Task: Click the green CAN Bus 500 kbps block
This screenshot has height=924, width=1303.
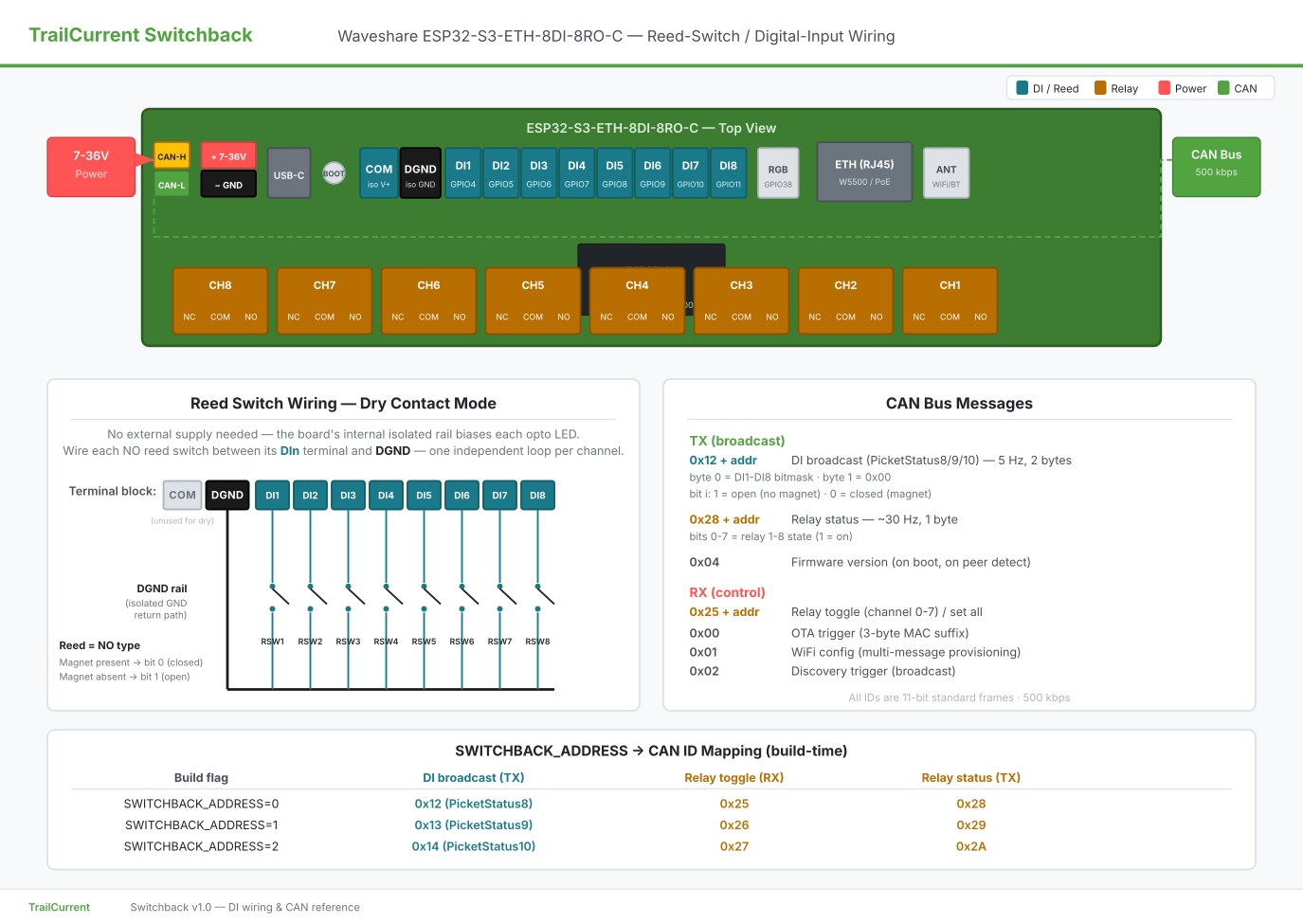Action: pyautogui.click(x=1217, y=167)
